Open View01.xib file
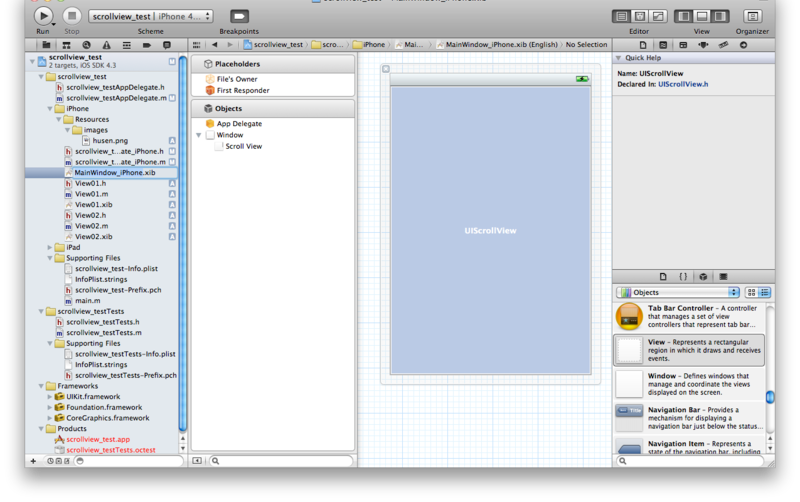The width and height of the screenshot is (800, 502). pyautogui.click(x=93, y=205)
